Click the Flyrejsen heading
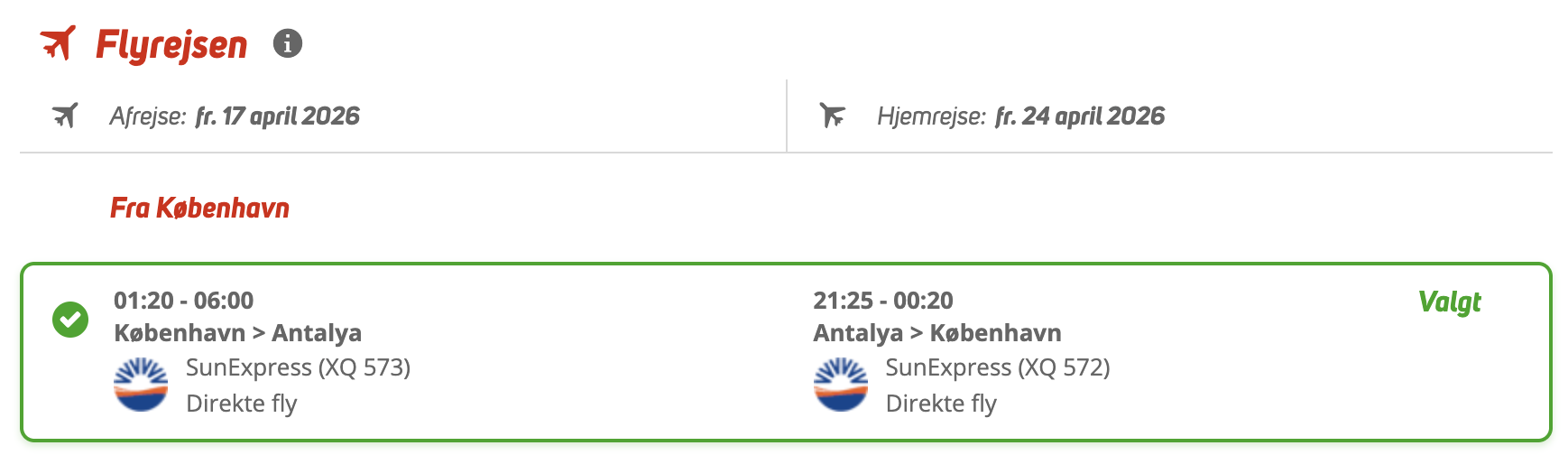 (171, 44)
